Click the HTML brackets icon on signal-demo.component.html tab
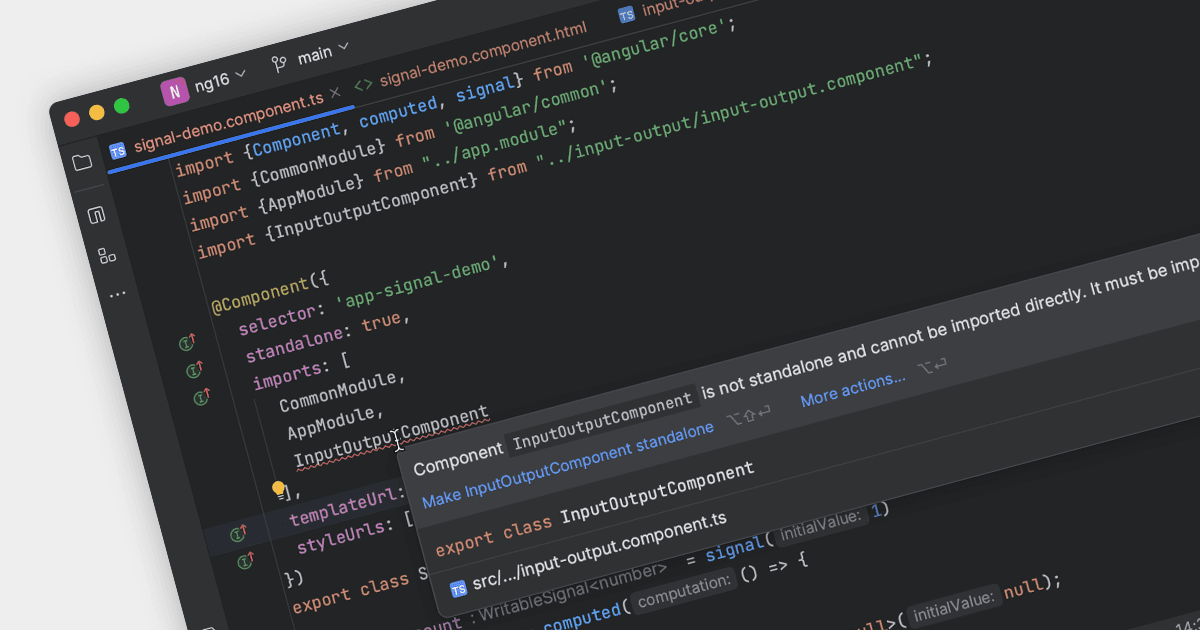This screenshot has width=1200, height=630. 364,84
